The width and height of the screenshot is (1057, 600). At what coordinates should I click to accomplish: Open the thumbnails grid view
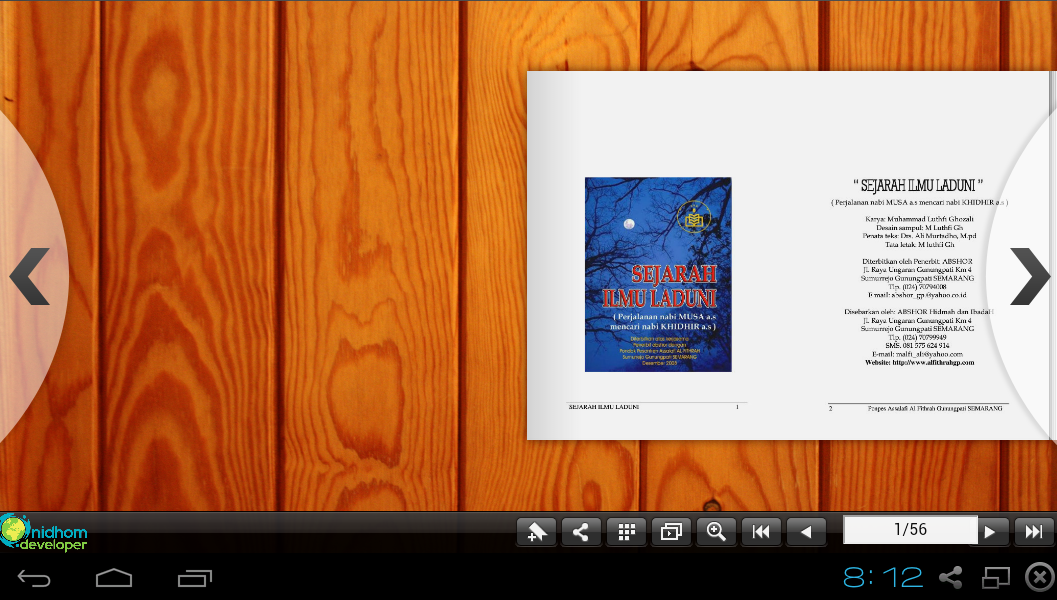click(x=626, y=532)
